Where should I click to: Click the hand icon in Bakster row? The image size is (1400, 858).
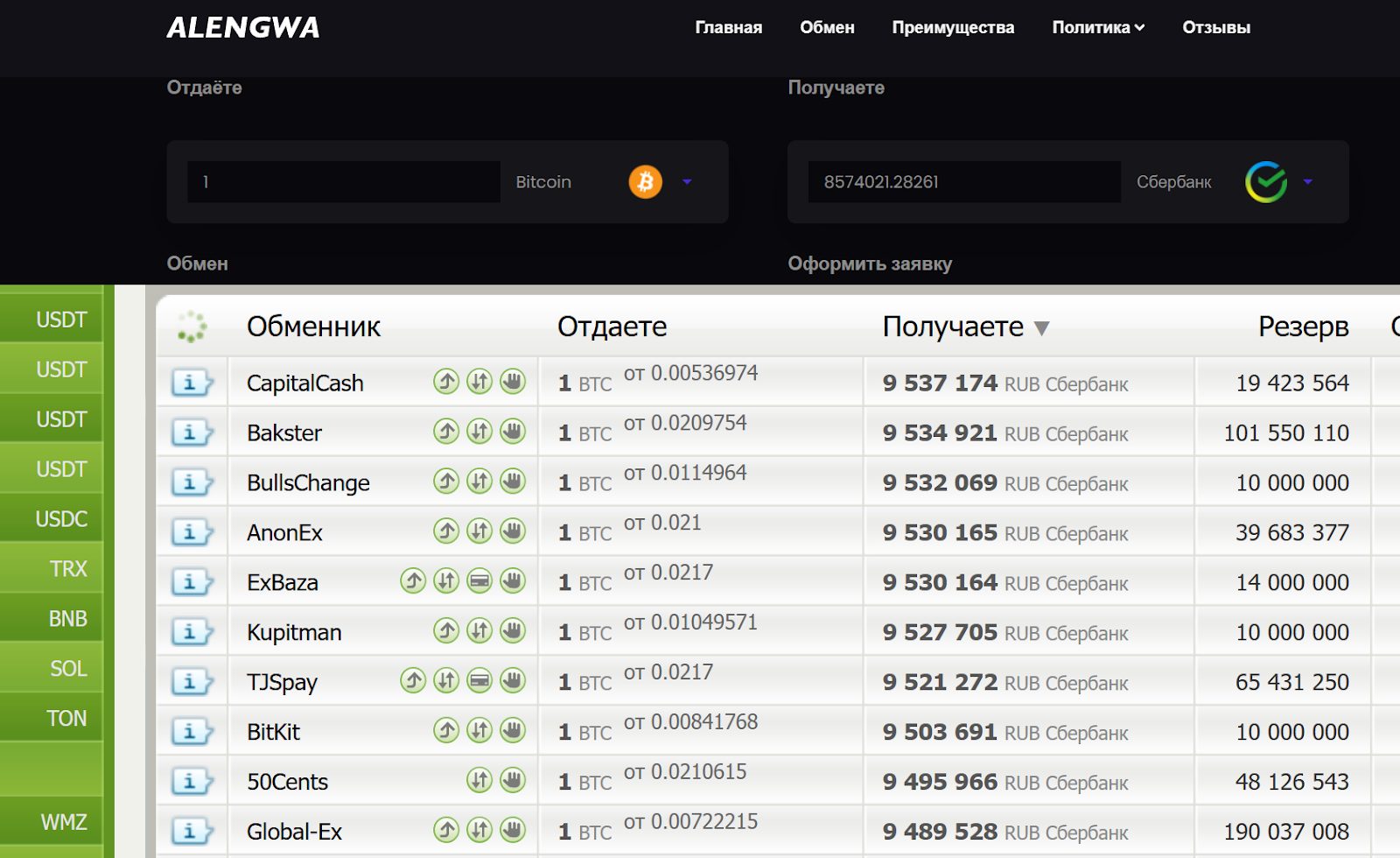click(513, 432)
